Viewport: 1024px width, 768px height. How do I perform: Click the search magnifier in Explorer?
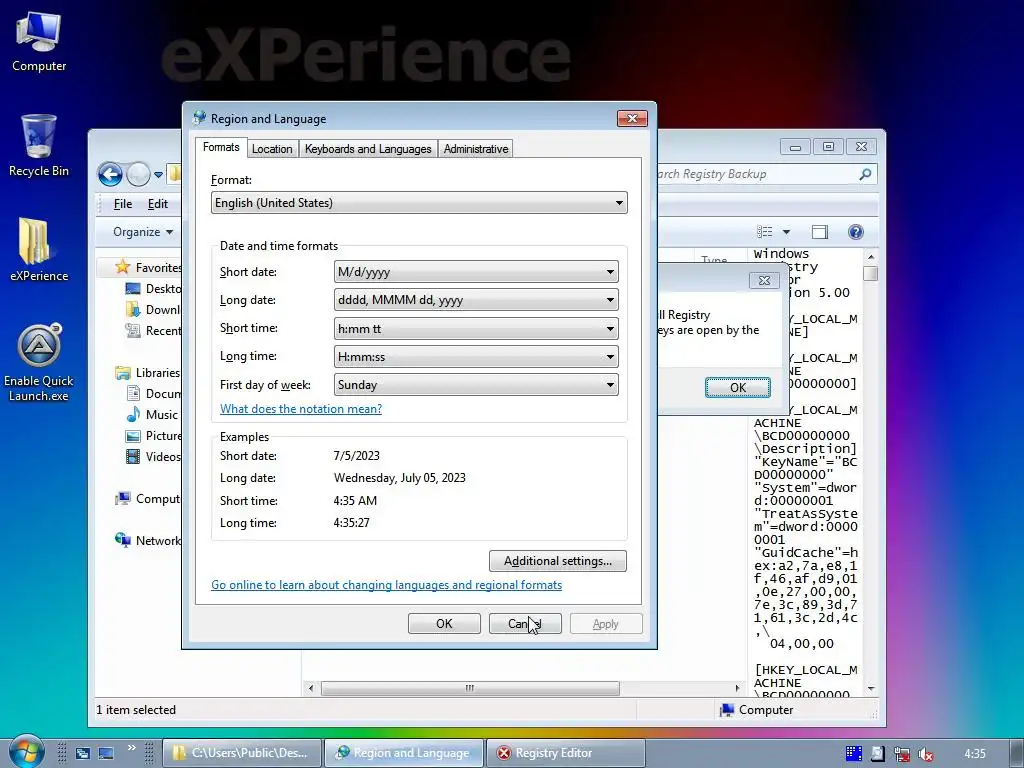pos(865,174)
